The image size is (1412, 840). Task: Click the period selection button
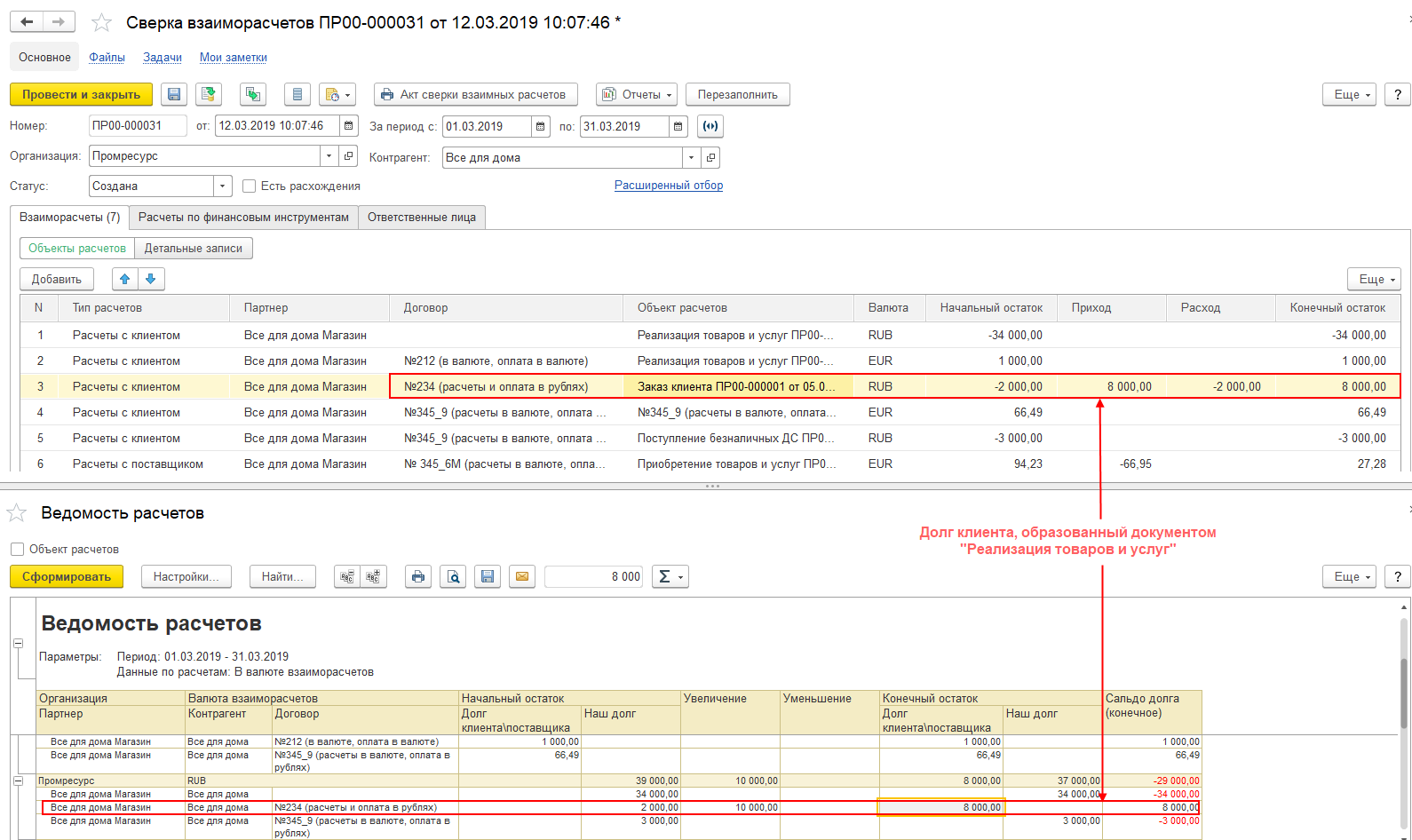(710, 127)
